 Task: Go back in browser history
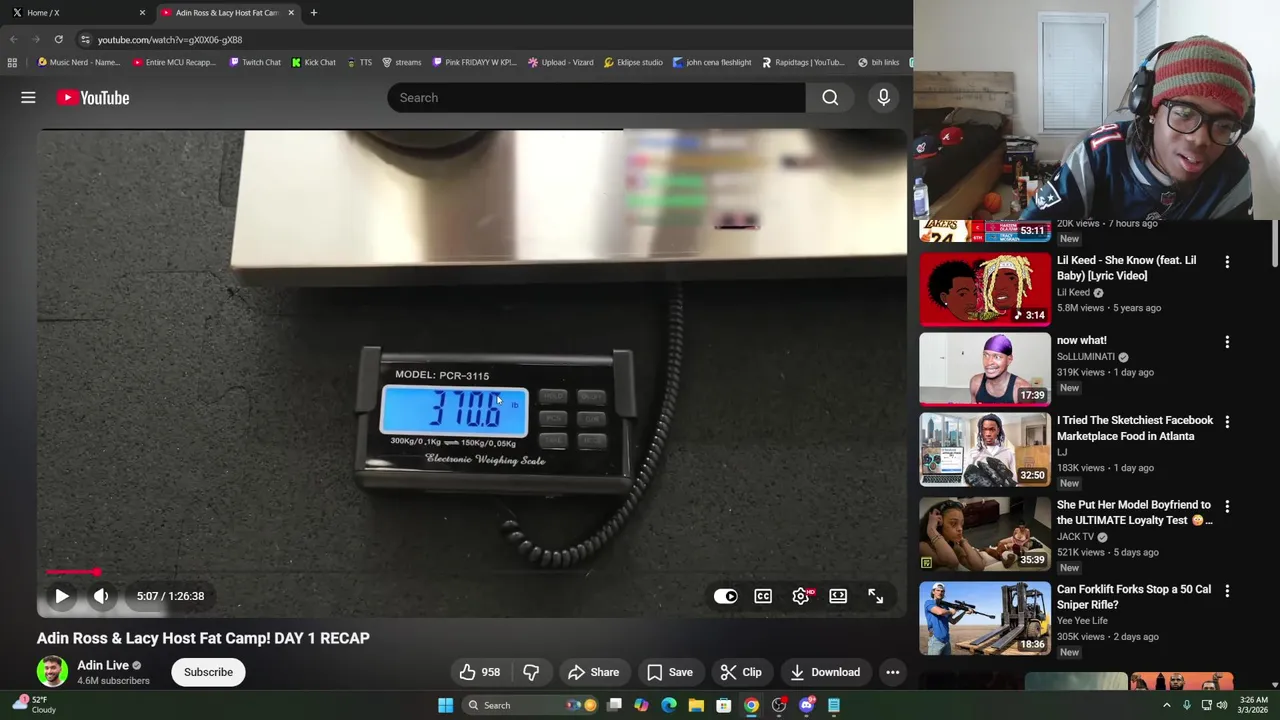(13, 39)
